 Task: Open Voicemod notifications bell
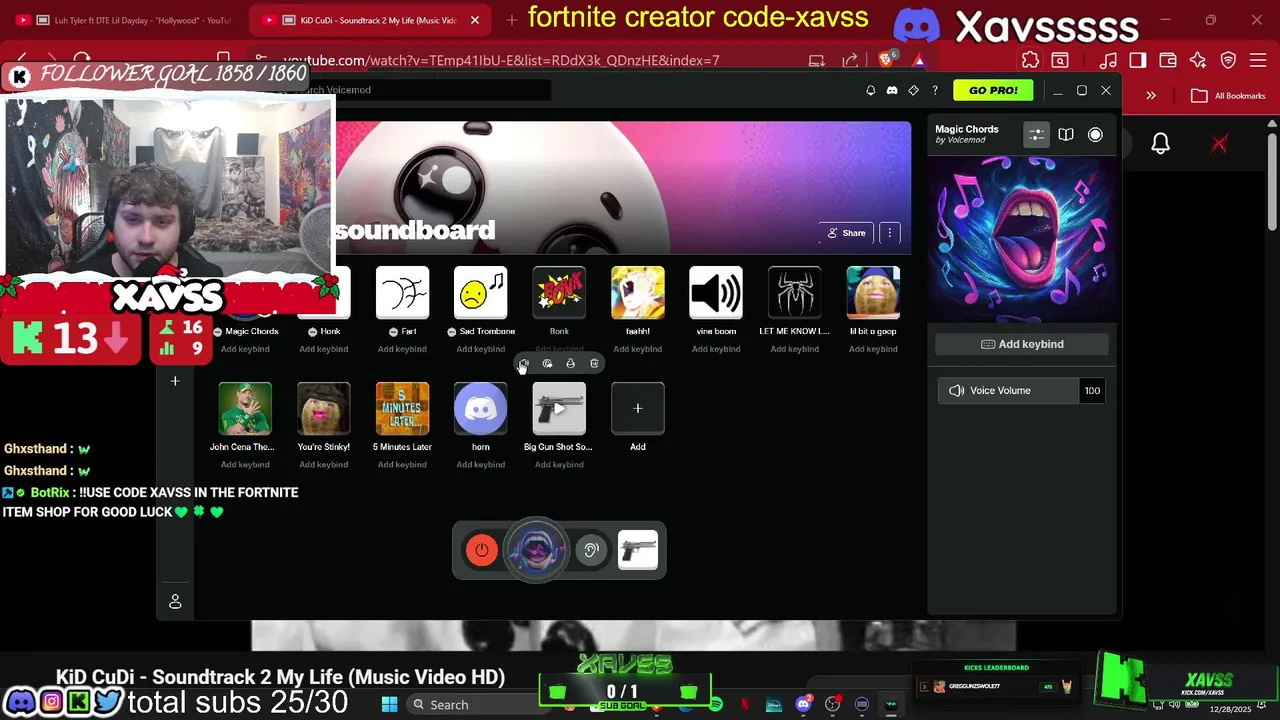870,90
